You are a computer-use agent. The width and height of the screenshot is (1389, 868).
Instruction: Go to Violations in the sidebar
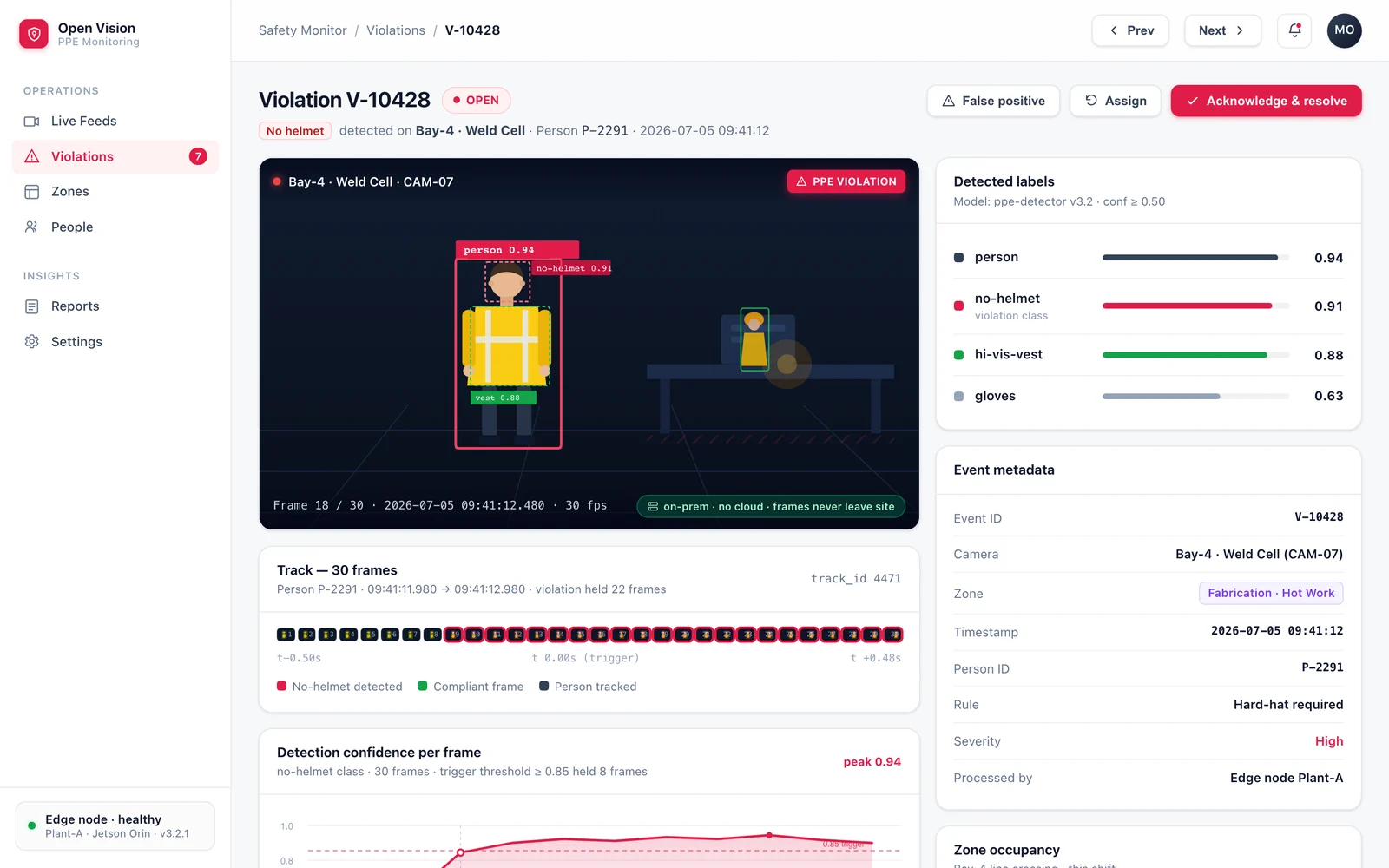click(x=115, y=156)
